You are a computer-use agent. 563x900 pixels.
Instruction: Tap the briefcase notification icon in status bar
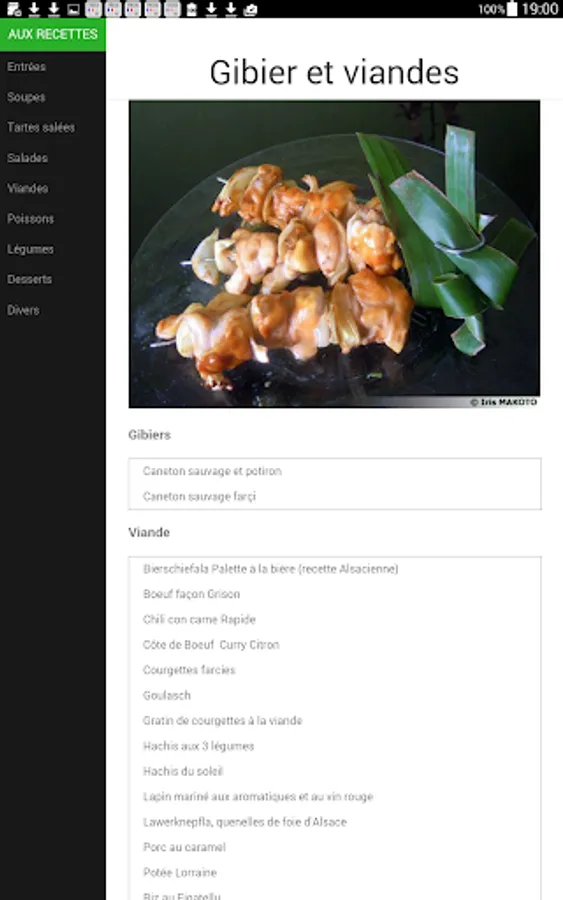250,10
